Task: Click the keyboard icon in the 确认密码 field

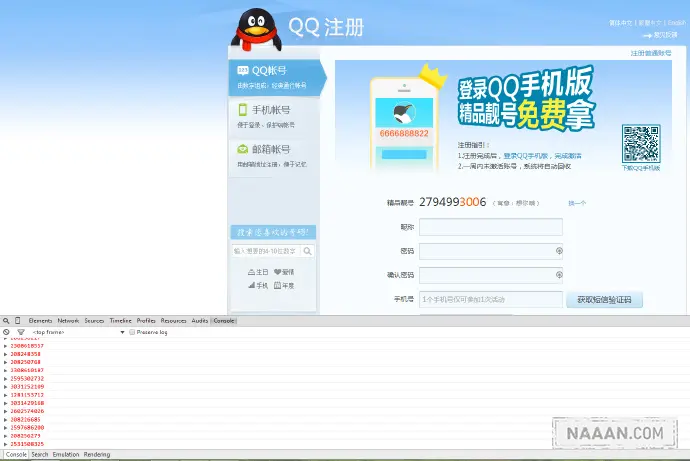Action: (x=559, y=274)
